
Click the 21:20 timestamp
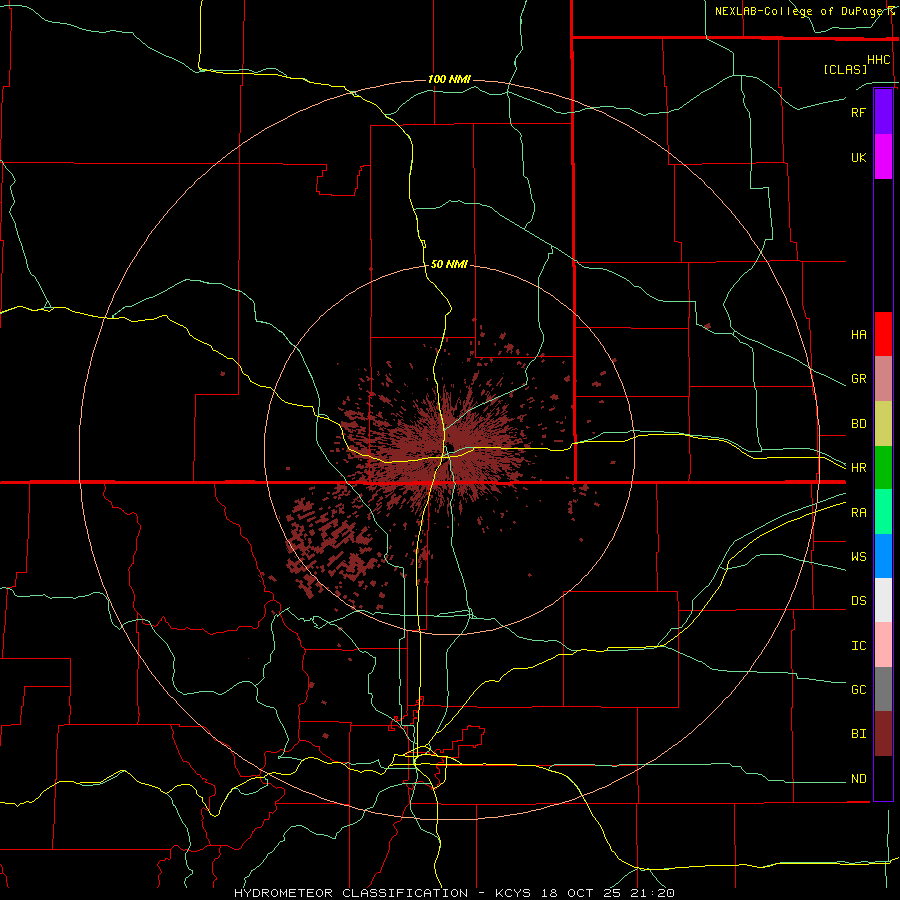pos(652,893)
